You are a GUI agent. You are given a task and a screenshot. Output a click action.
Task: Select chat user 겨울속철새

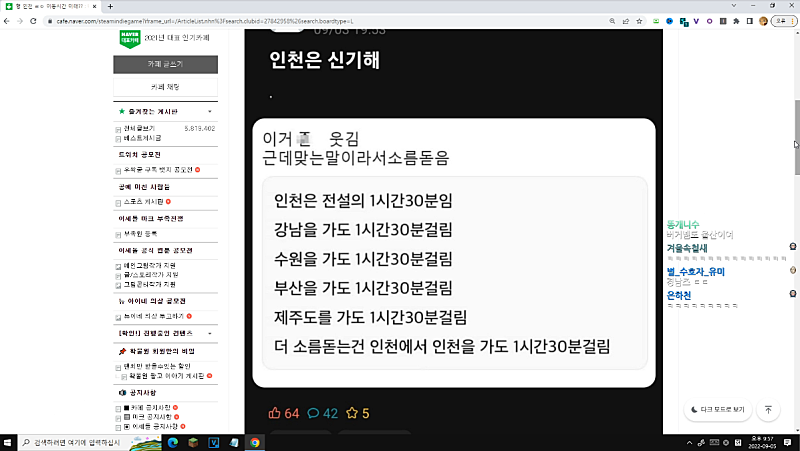(687, 248)
